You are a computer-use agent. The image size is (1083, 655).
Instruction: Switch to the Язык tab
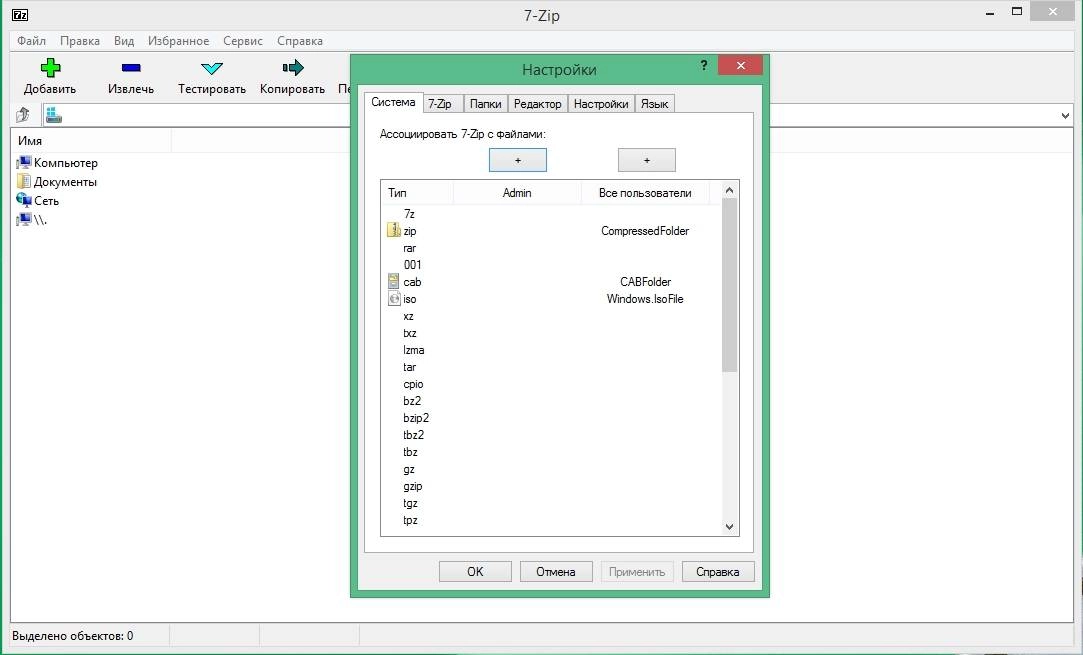(x=654, y=104)
